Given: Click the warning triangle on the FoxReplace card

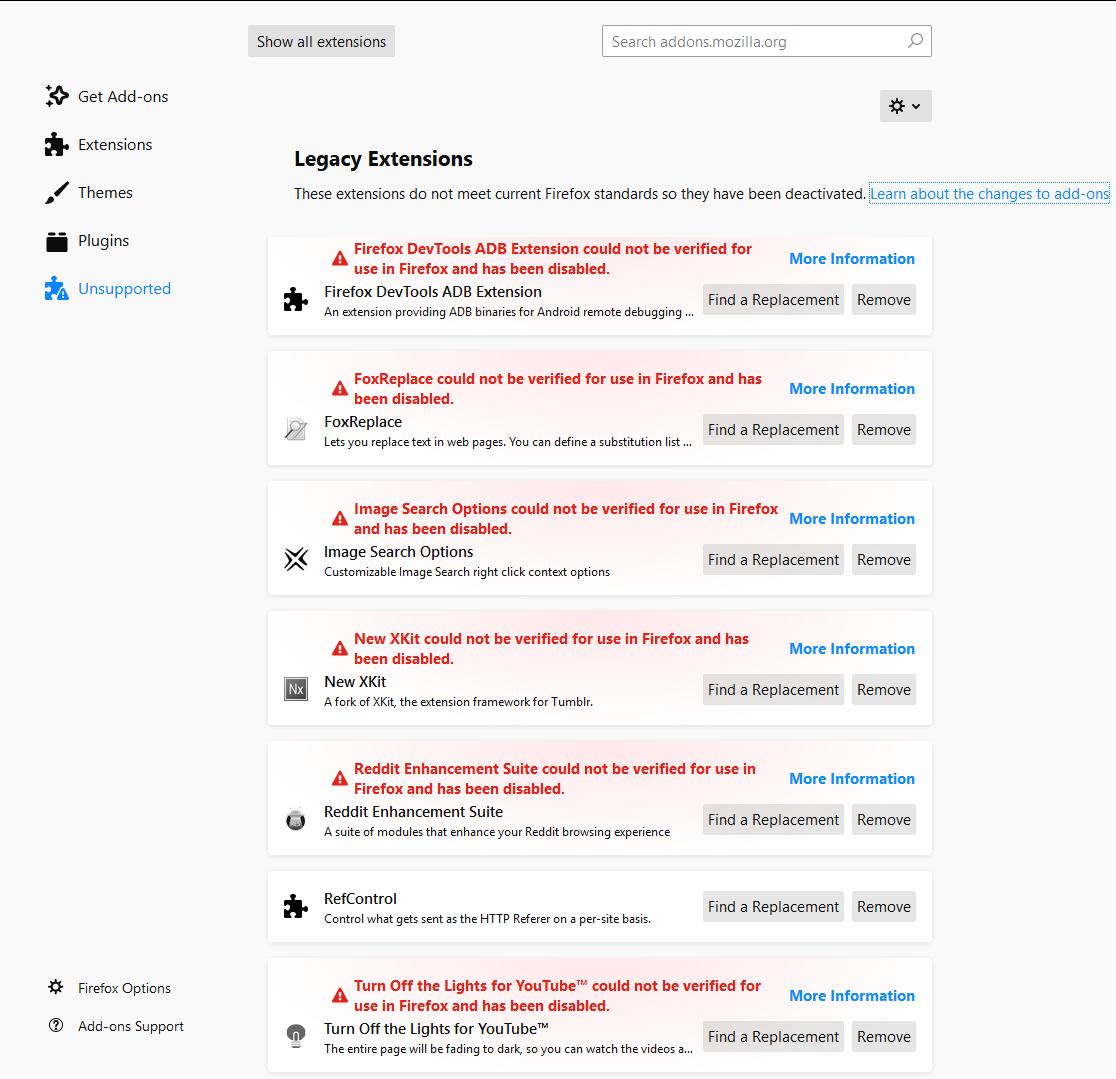Looking at the screenshot, I should coord(340,389).
